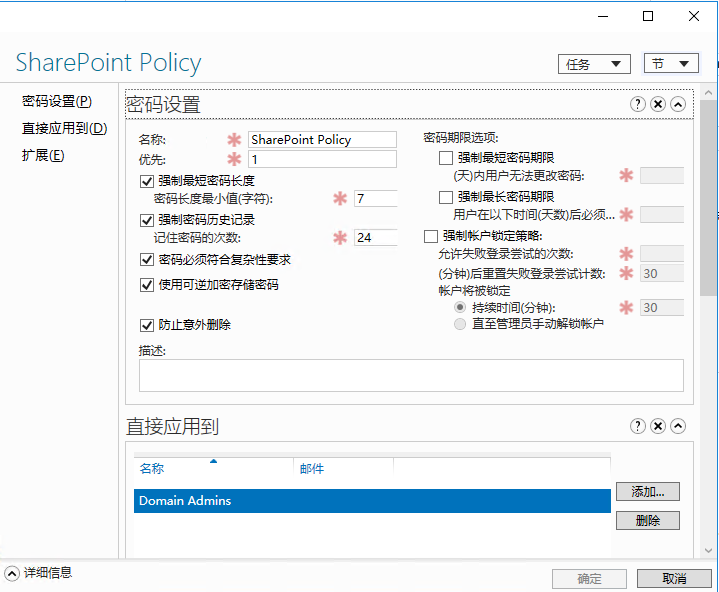
Task: Expand 详细信息 chevron icon
Action: (11, 573)
